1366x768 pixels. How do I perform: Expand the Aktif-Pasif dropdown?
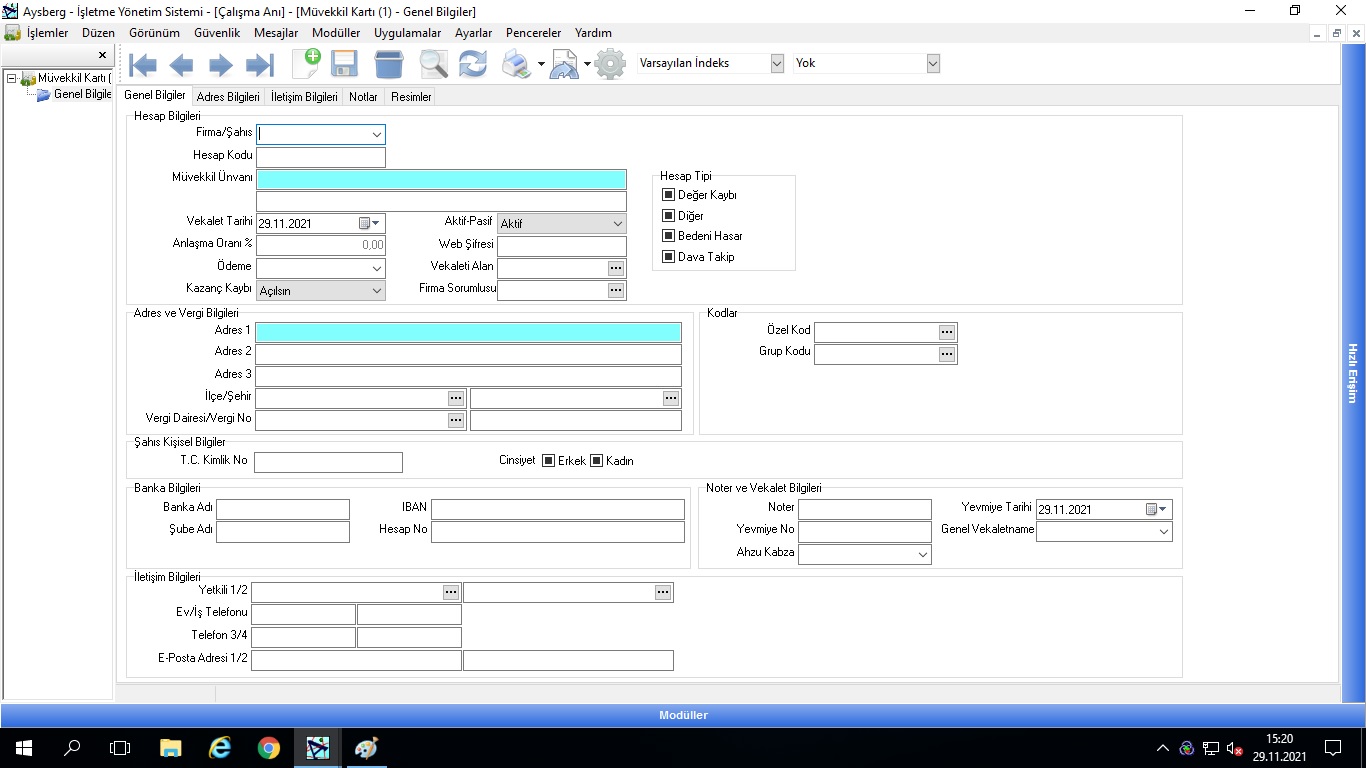point(617,224)
